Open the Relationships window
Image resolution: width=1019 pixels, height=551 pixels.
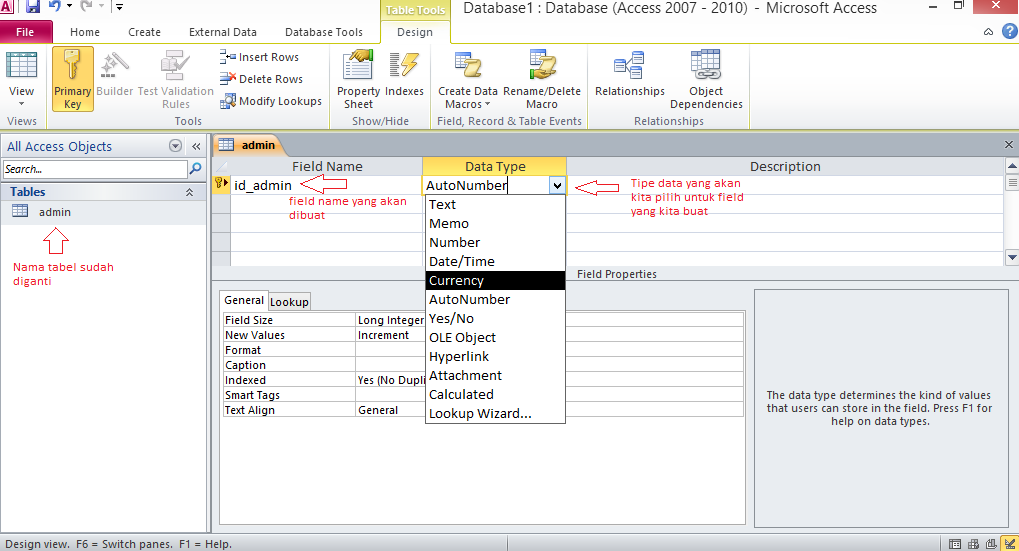click(630, 75)
